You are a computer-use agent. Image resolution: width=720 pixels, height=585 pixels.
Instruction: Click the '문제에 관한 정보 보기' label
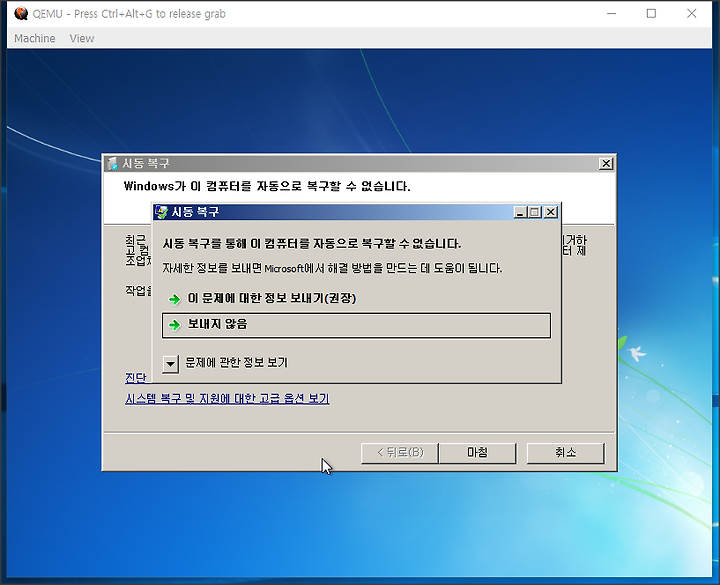(x=236, y=363)
